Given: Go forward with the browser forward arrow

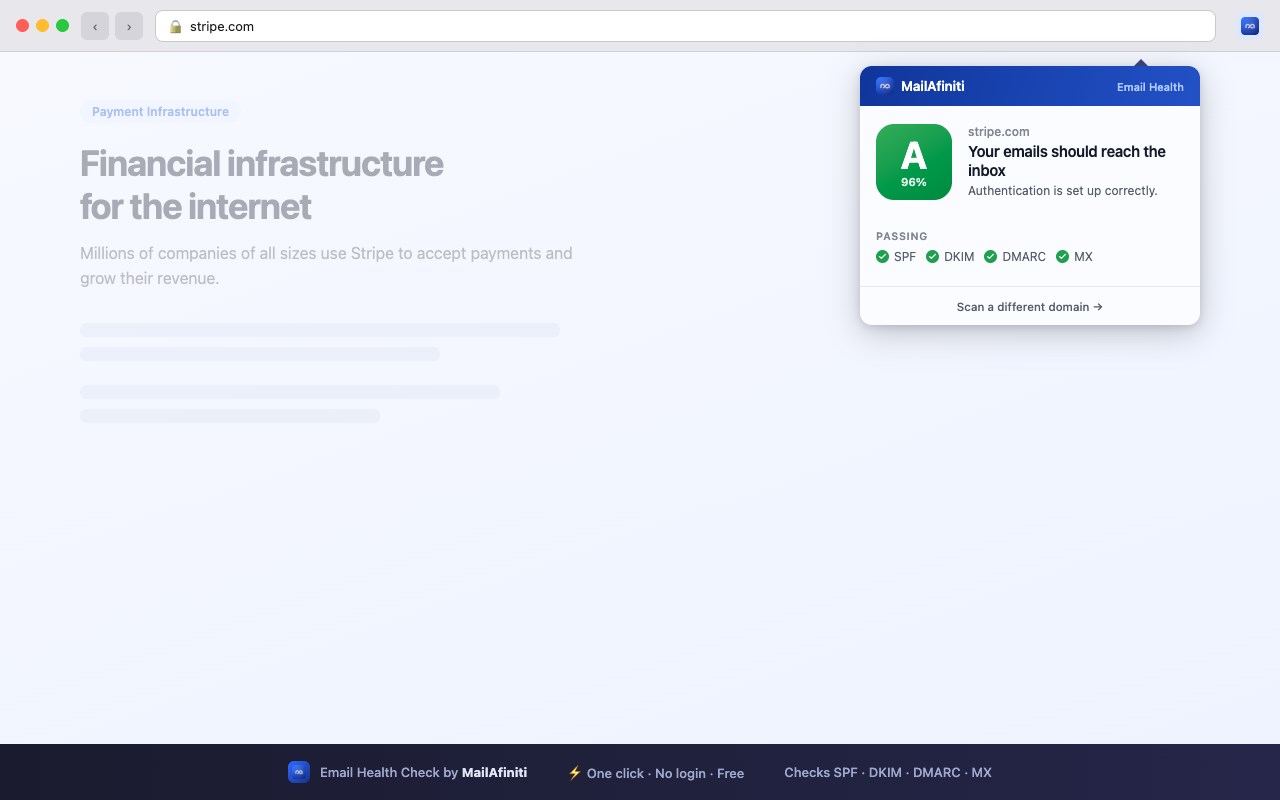Looking at the screenshot, I should [129, 26].
